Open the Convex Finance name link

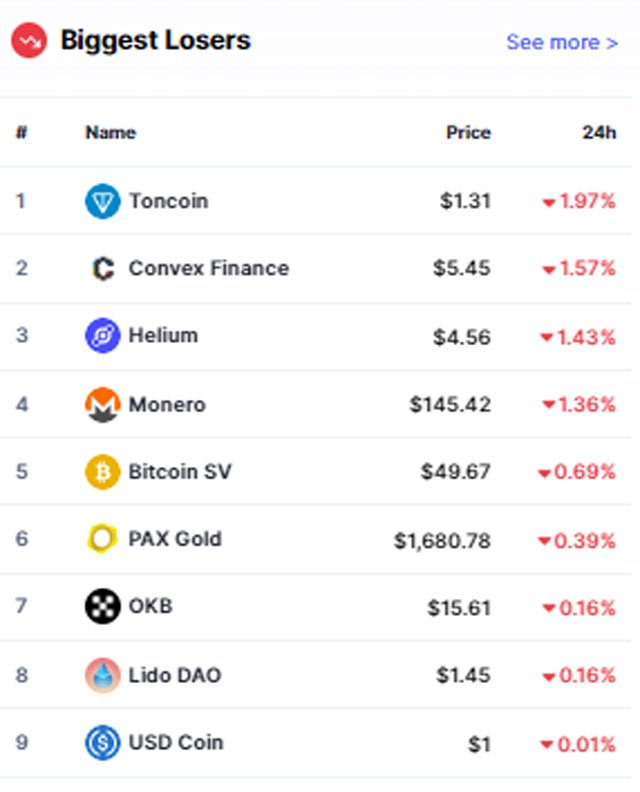coord(209,268)
